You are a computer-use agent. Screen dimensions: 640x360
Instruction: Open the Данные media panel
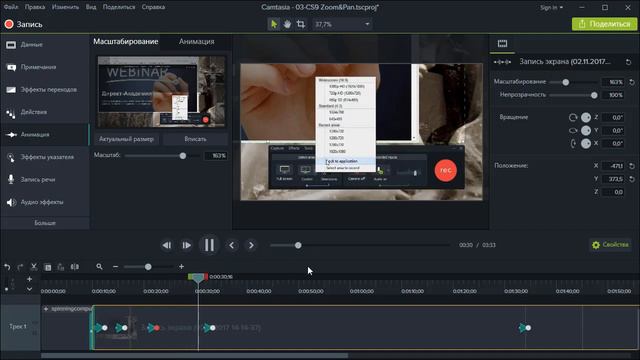click(x=45, y=44)
